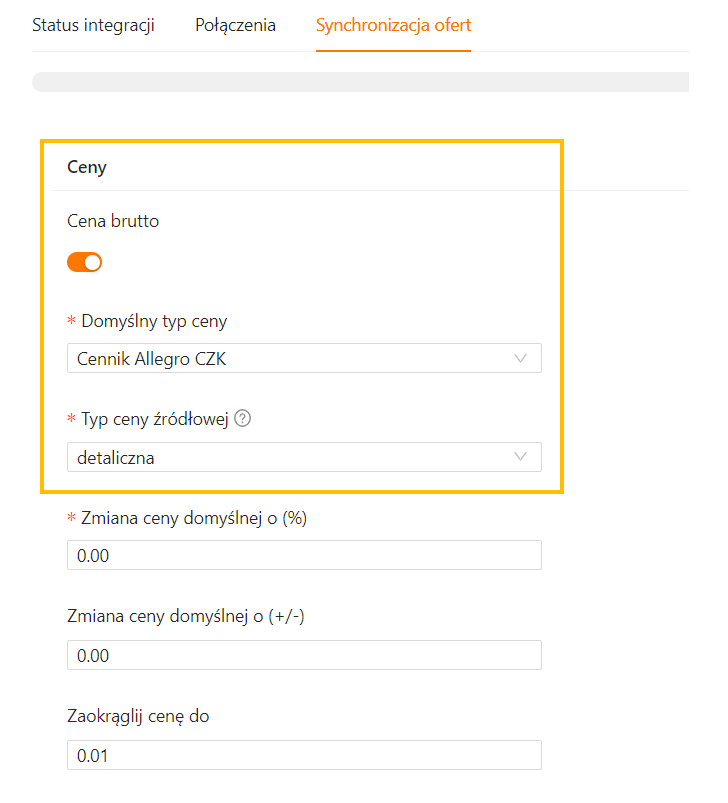This screenshot has height=803, width=728.
Task: Click the Cena brutto label
Action: tap(113, 221)
